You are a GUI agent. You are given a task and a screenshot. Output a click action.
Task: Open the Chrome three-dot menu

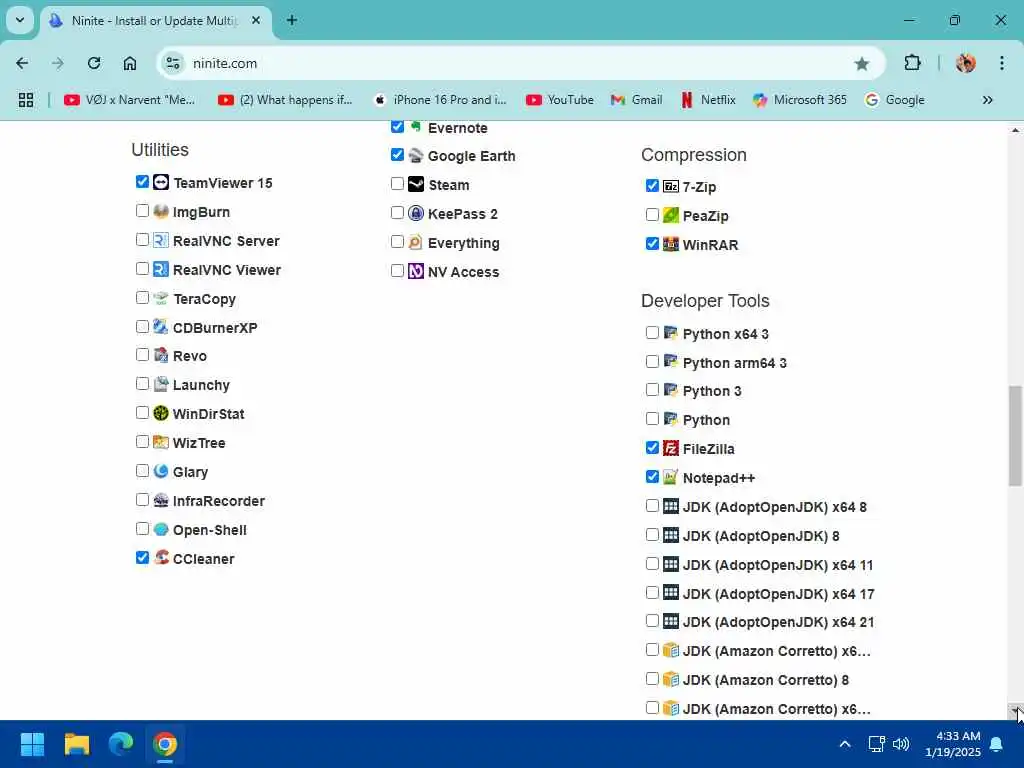[x=1002, y=63]
